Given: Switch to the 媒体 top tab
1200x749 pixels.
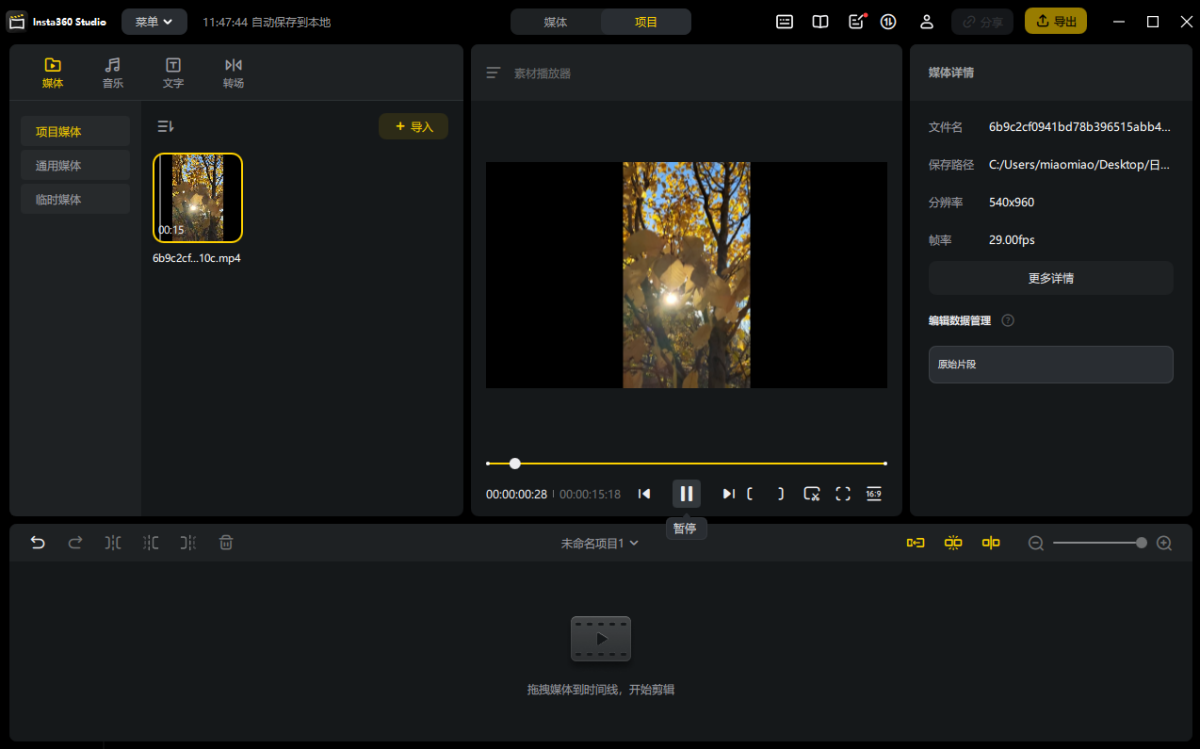Looking at the screenshot, I should pos(555,22).
